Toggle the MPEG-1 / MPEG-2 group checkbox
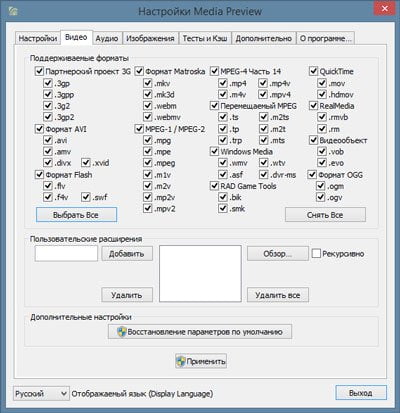The image size is (400, 413). 139,129
